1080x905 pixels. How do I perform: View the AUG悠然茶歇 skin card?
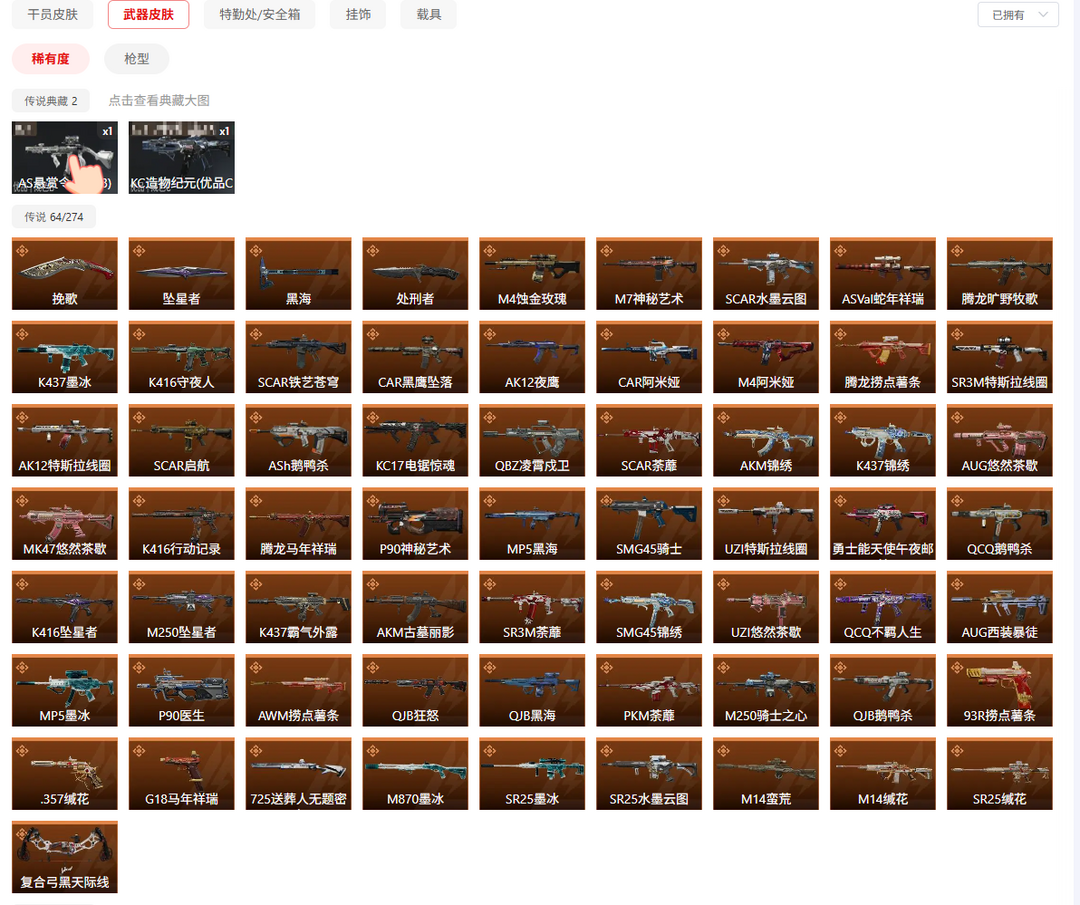pos(999,440)
